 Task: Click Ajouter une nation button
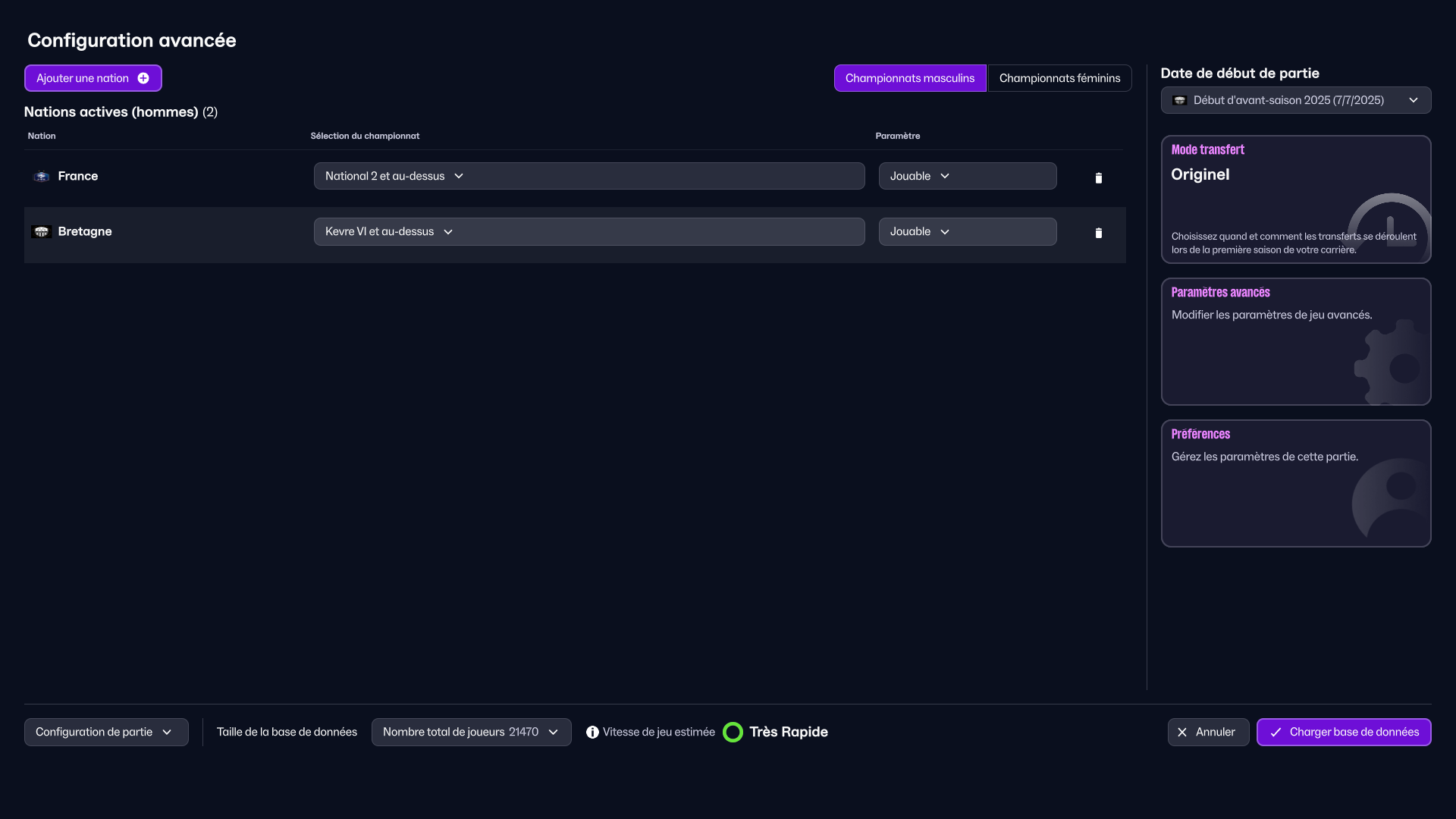[x=93, y=78]
